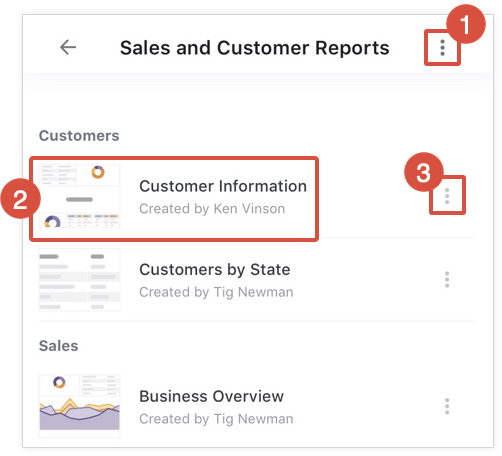Click the back arrow icon

[68, 47]
